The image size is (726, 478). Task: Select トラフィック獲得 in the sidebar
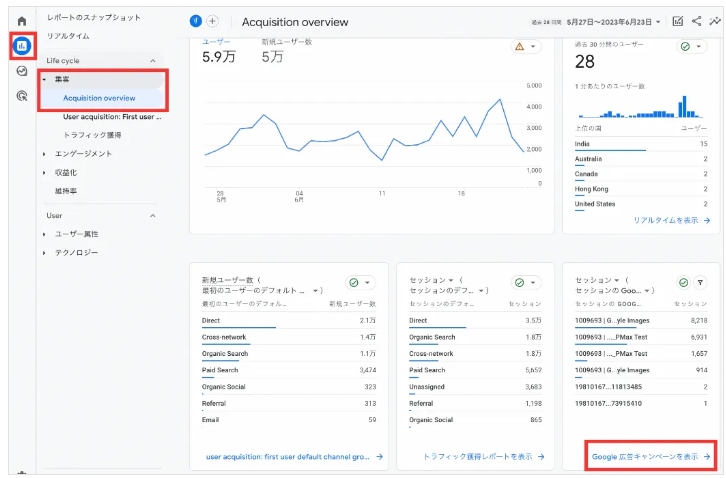coord(92,135)
